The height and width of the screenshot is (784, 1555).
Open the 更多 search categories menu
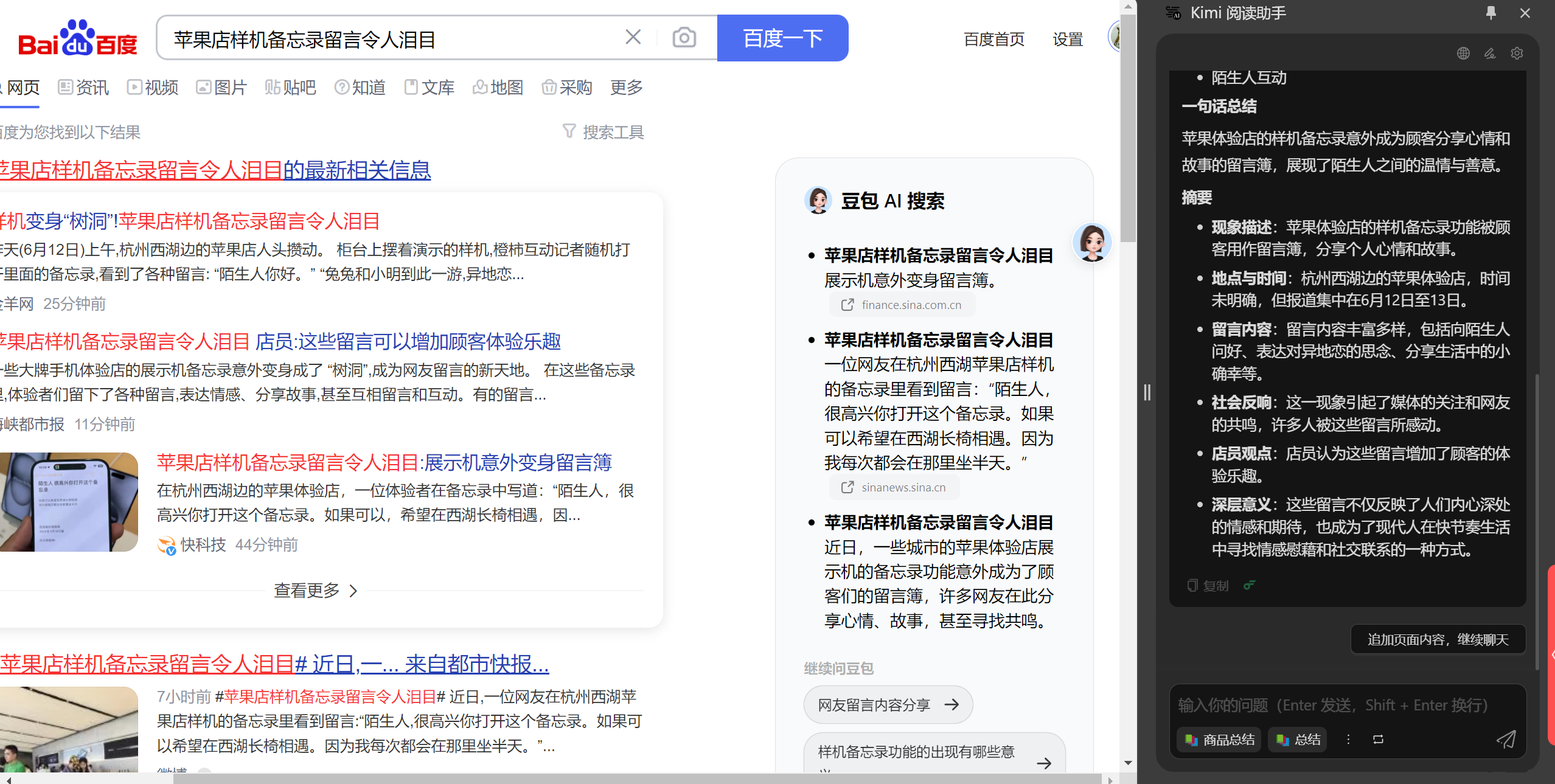[626, 88]
